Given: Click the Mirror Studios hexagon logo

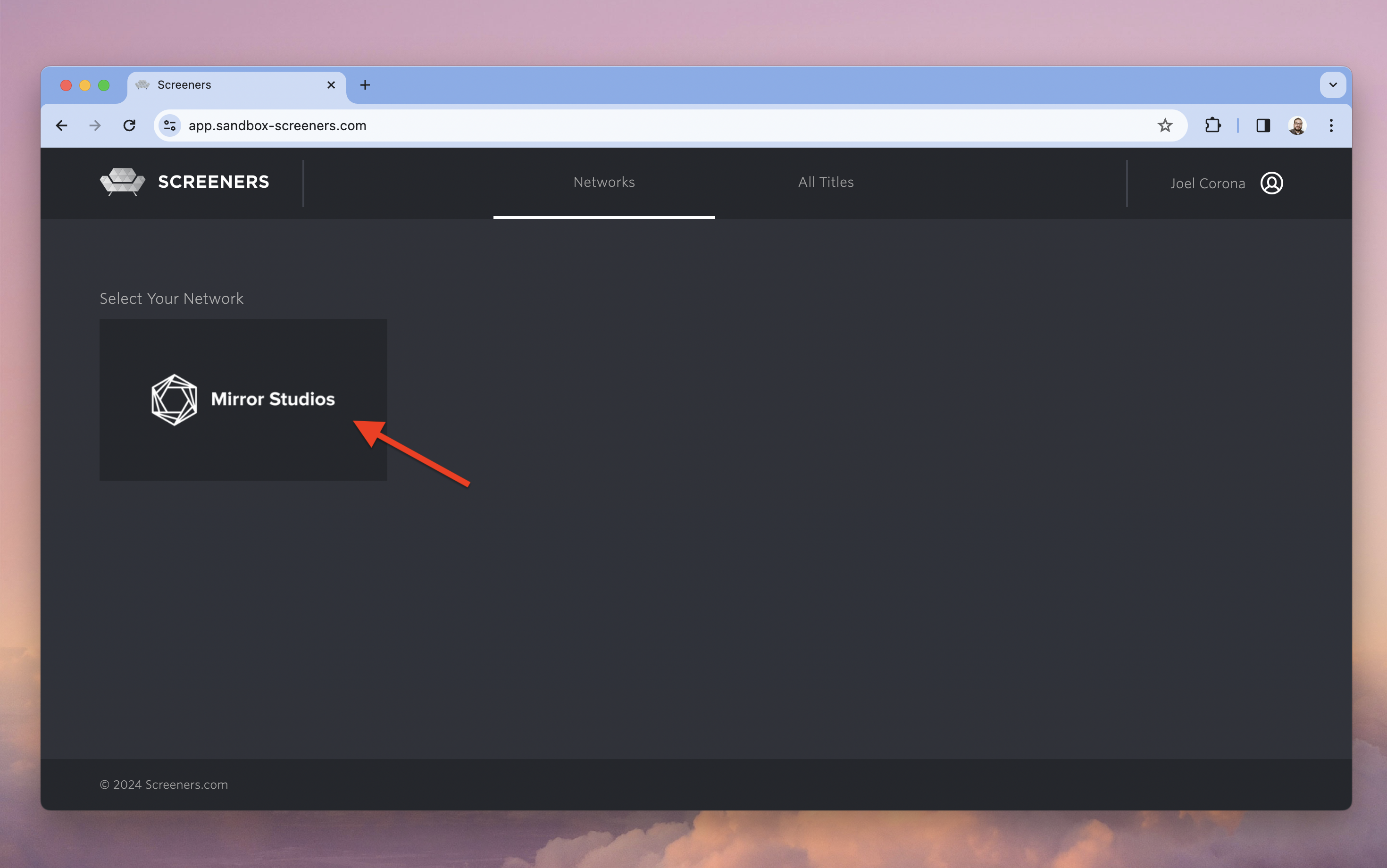Looking at the screenshot, I should [174, 400].
